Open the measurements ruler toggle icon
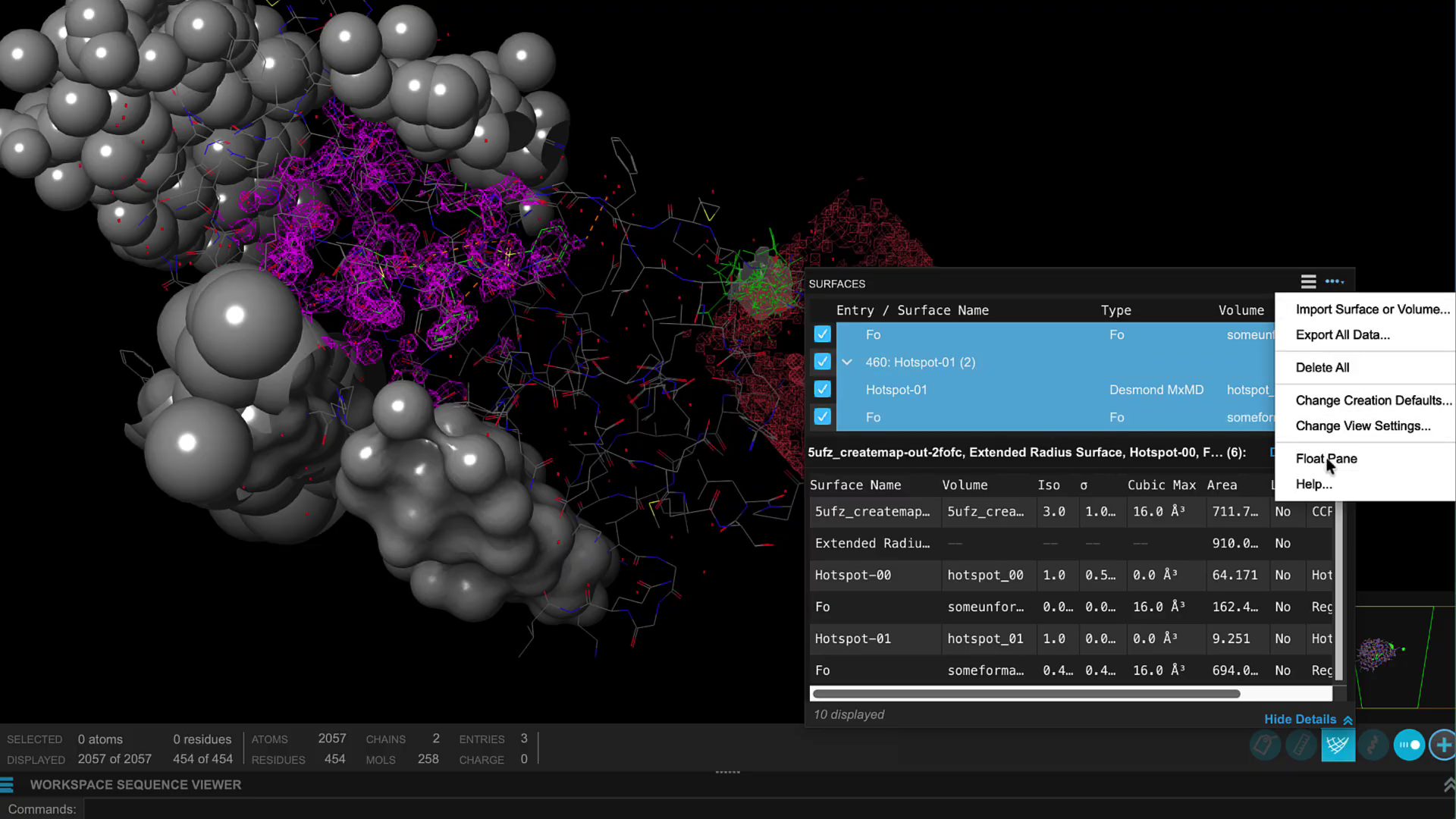 (x=1301, y=745)
